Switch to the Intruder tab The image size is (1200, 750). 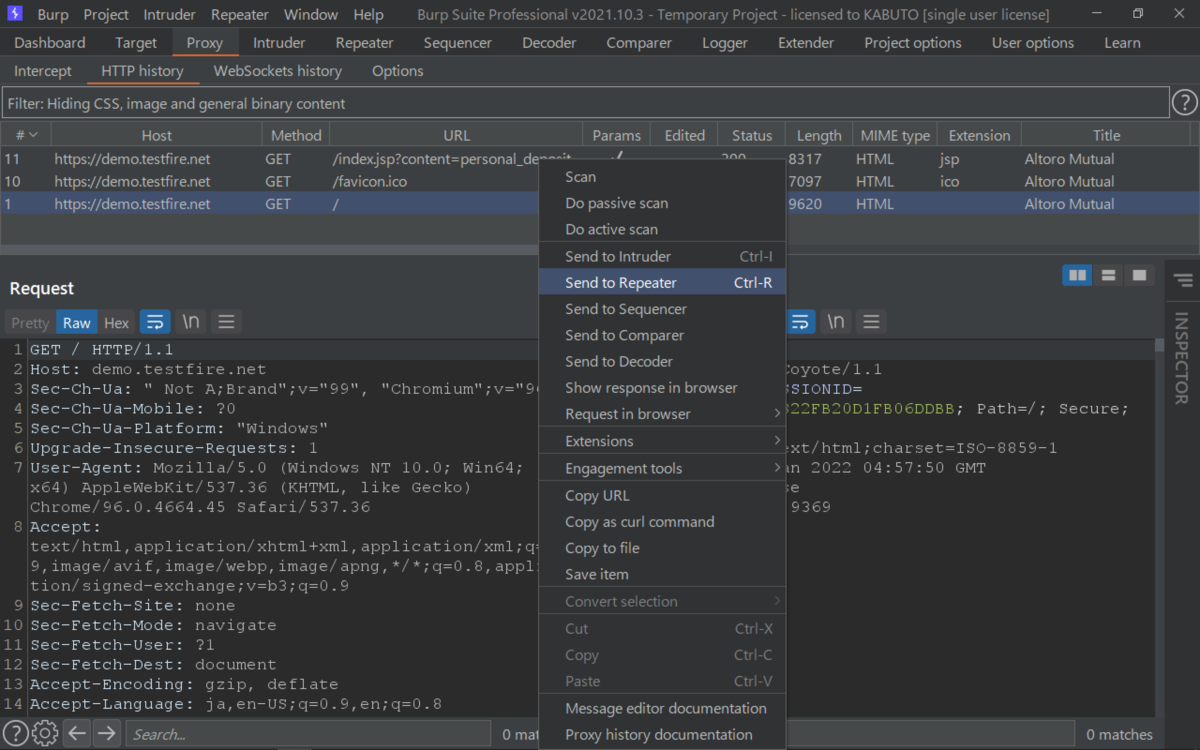(x=279, y=43)
